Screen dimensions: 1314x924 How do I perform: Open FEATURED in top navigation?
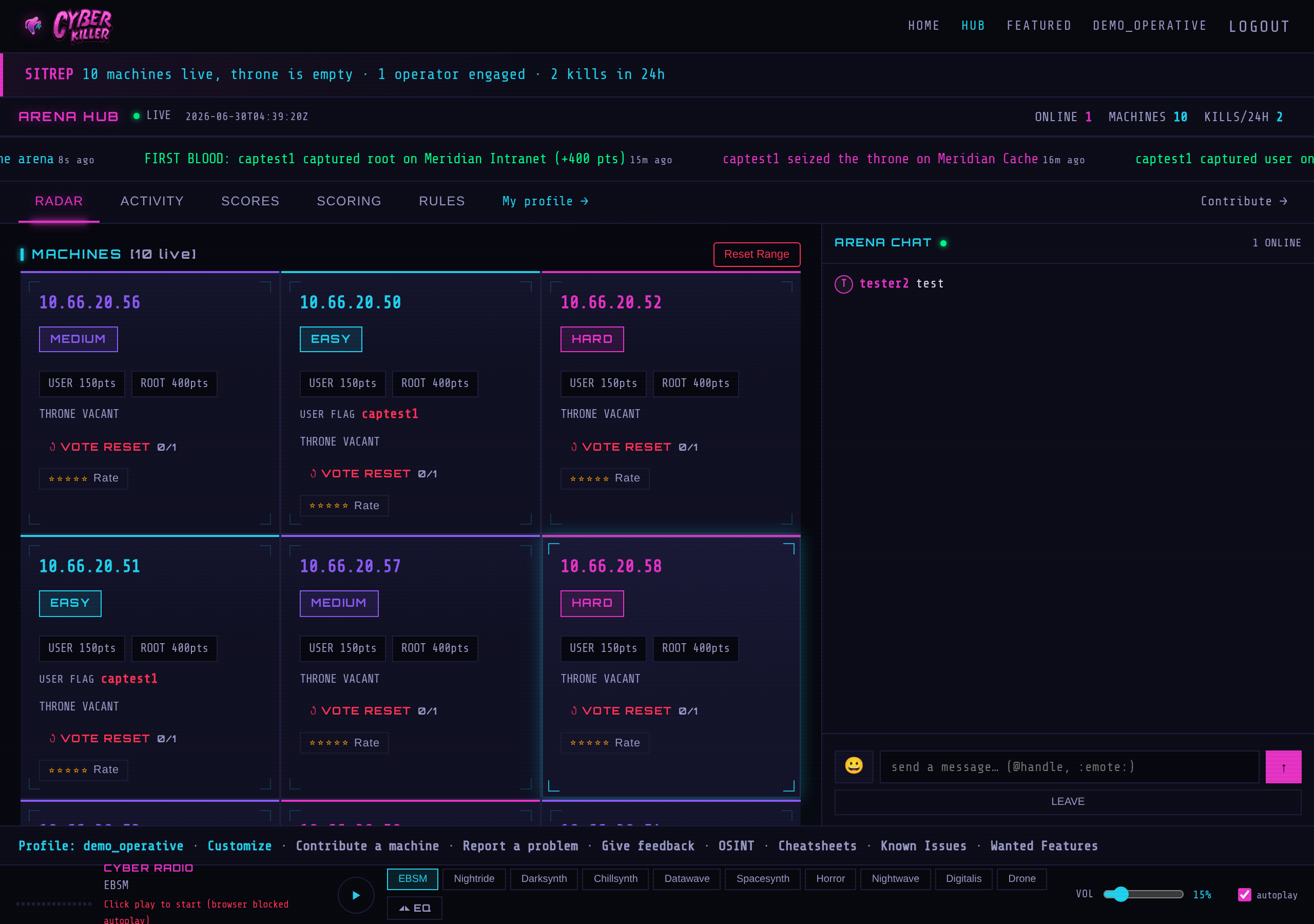pyautogui.click(x=1039, y=26)
